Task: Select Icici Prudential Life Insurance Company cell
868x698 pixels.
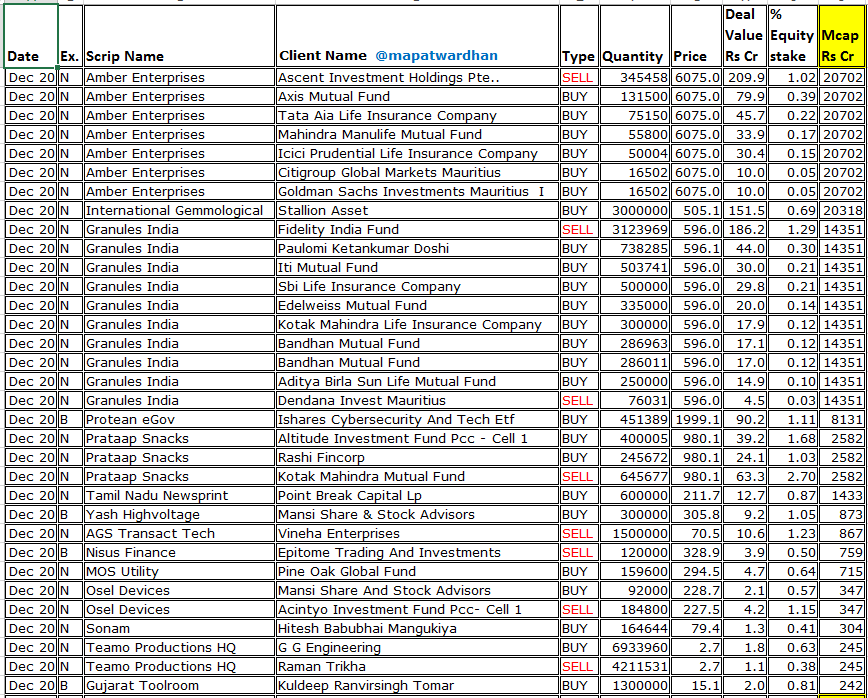Action: pyautogui.click(x=417, y=153)
